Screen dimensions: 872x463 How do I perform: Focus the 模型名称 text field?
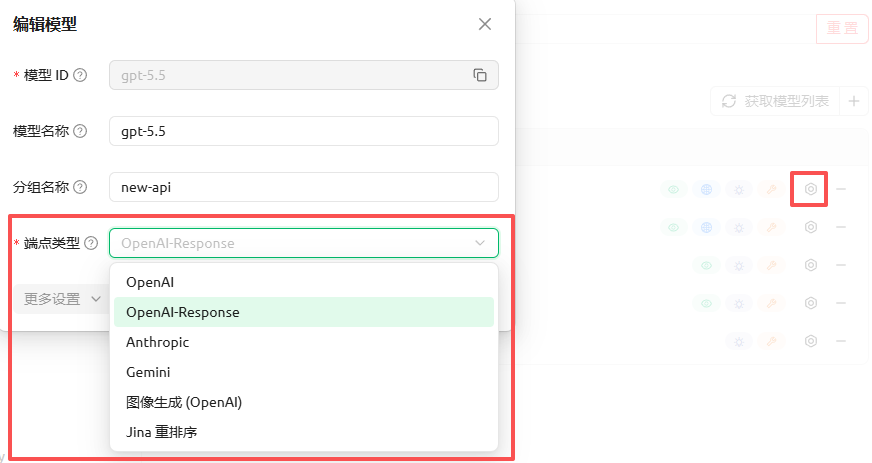click(304, 131)
